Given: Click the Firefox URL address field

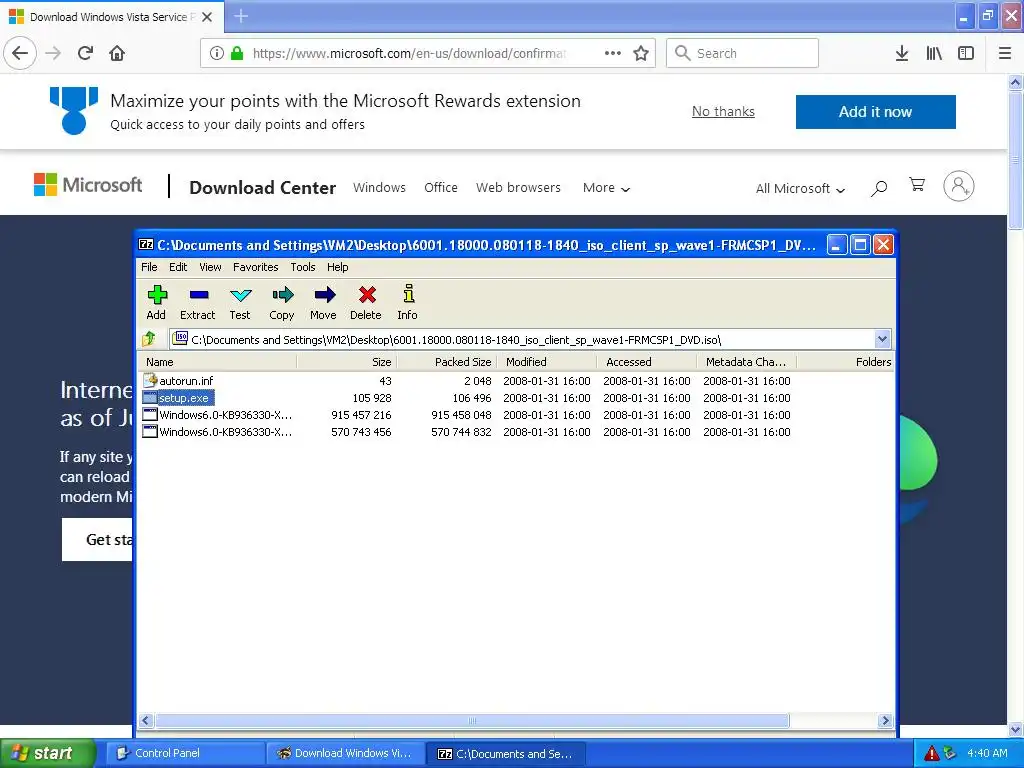Looking at the screenshot, I should 409,53.
